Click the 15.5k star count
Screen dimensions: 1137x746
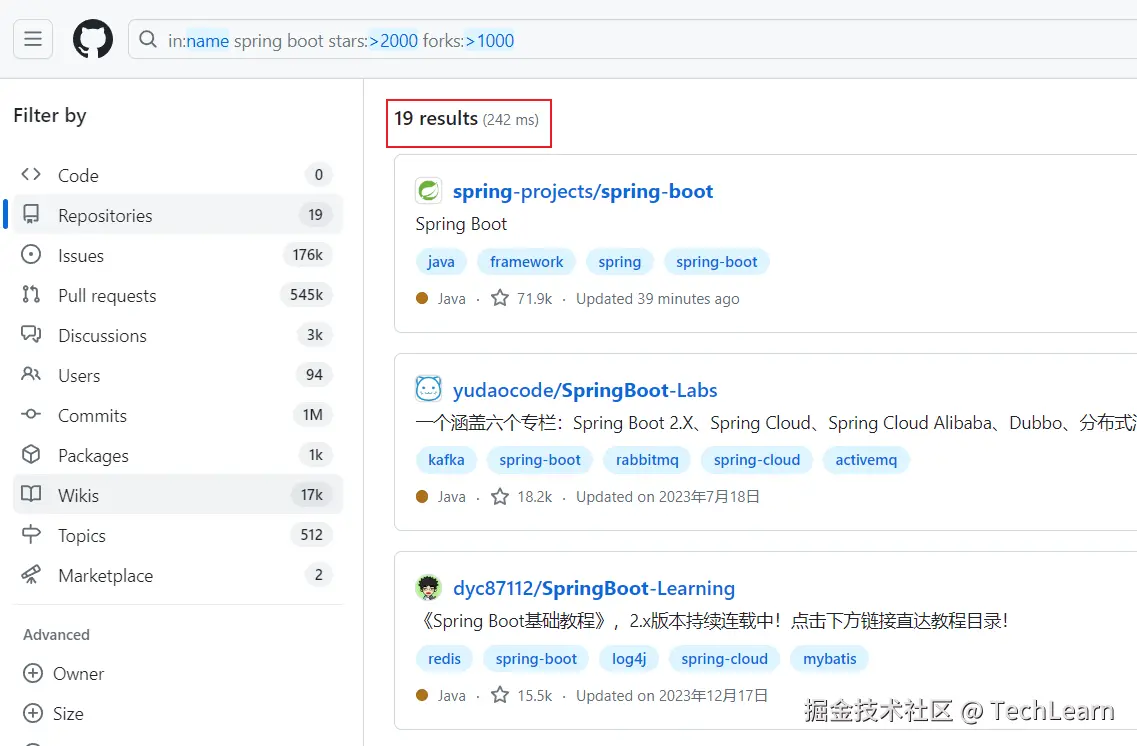[x=534, y=695]
